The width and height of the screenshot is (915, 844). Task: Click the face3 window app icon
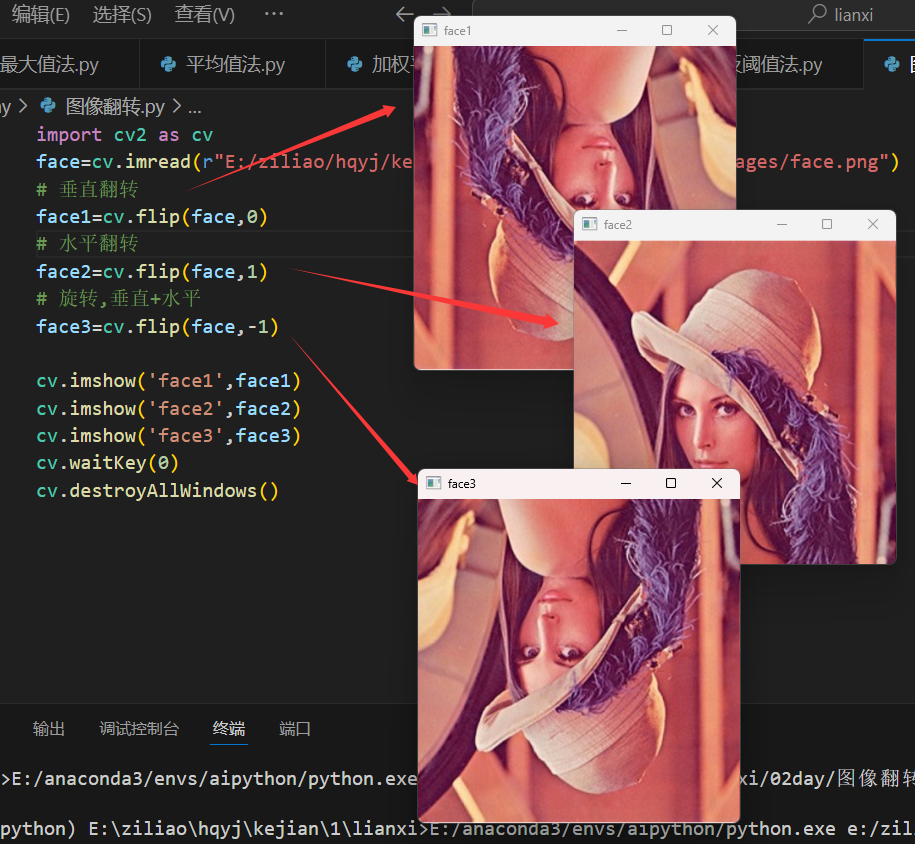point(434,483)
